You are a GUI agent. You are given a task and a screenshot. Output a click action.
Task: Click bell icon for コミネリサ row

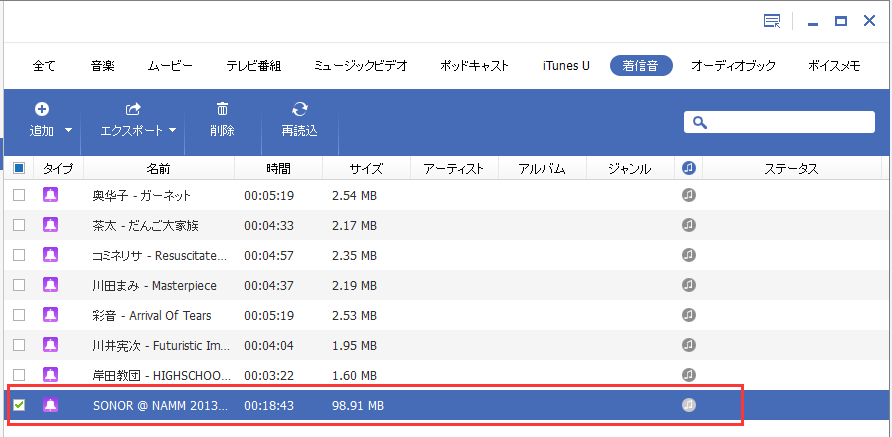pyautogui.click(x=51, y=255)
